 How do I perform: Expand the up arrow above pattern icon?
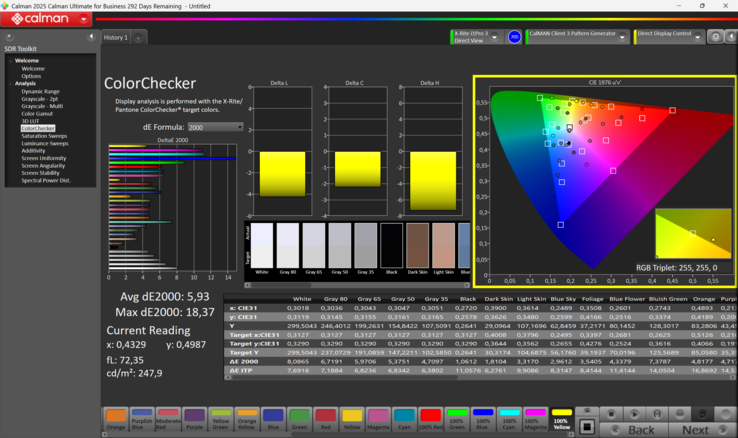pos(587,411)
